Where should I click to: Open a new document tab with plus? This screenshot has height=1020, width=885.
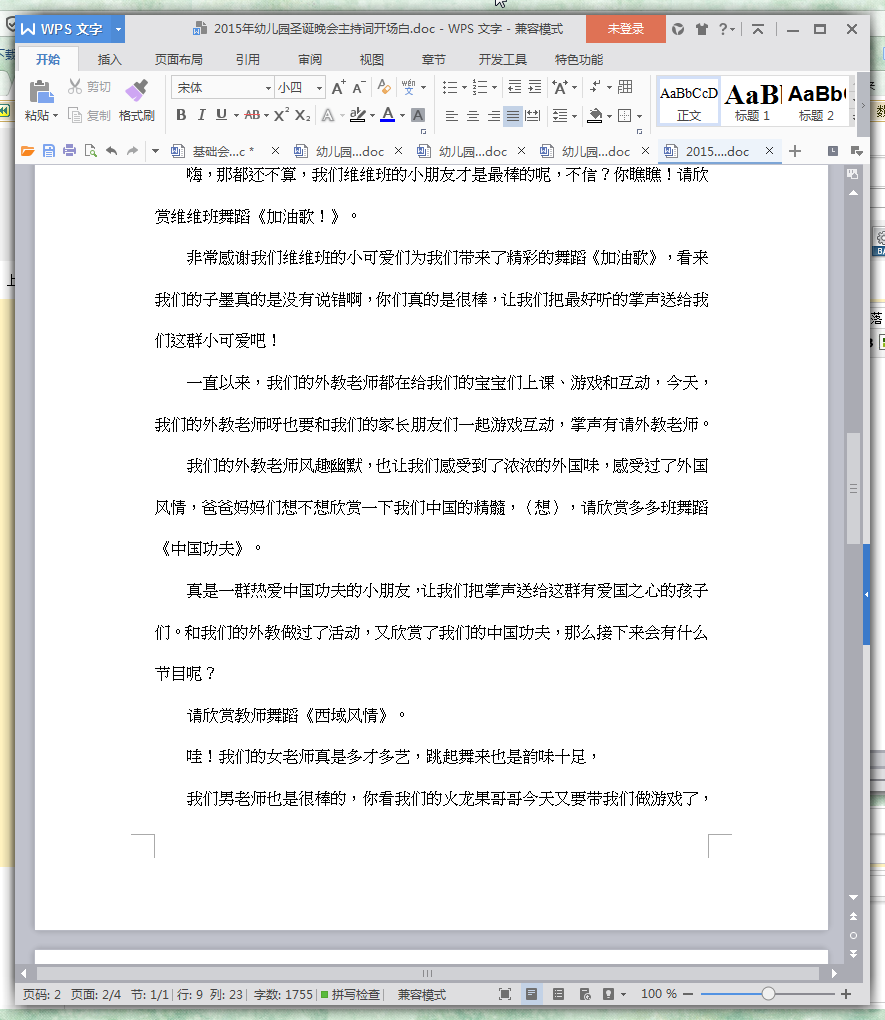coord(795,151)
